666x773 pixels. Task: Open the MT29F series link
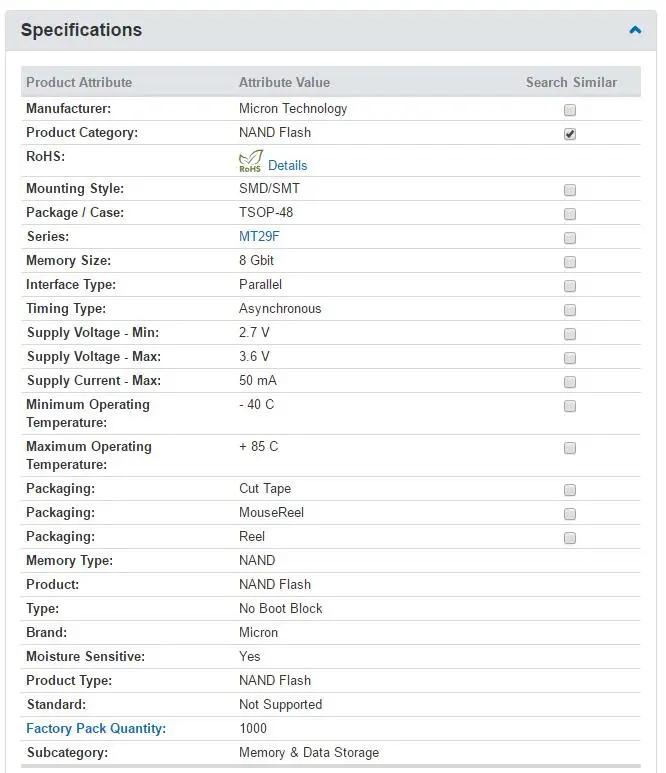[x=259, y=237]
